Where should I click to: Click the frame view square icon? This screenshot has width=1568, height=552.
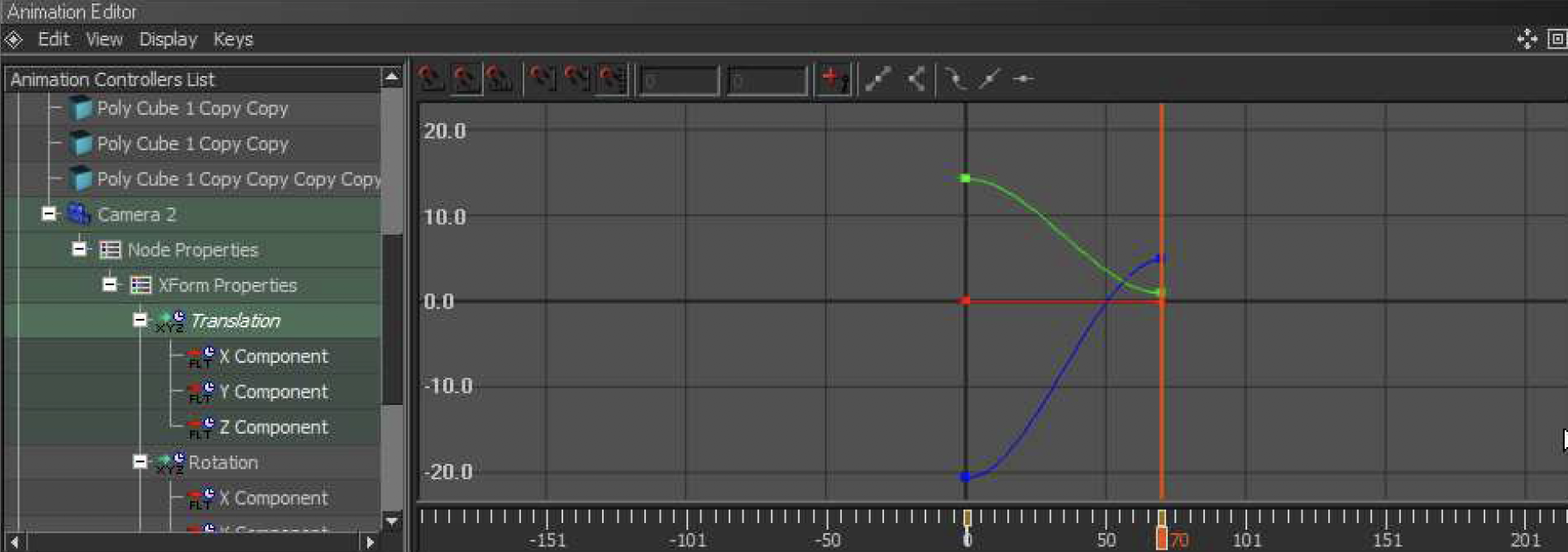coord(1556,39)
